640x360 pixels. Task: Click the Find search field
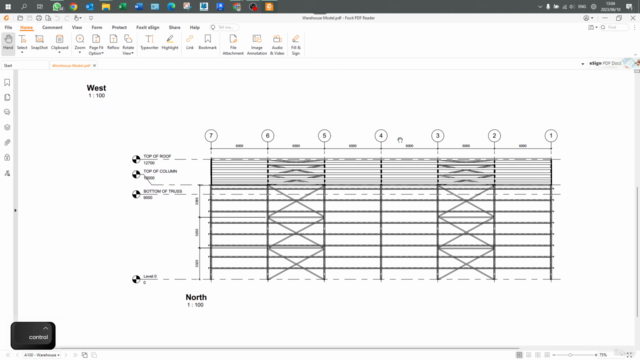coord(614,27)
